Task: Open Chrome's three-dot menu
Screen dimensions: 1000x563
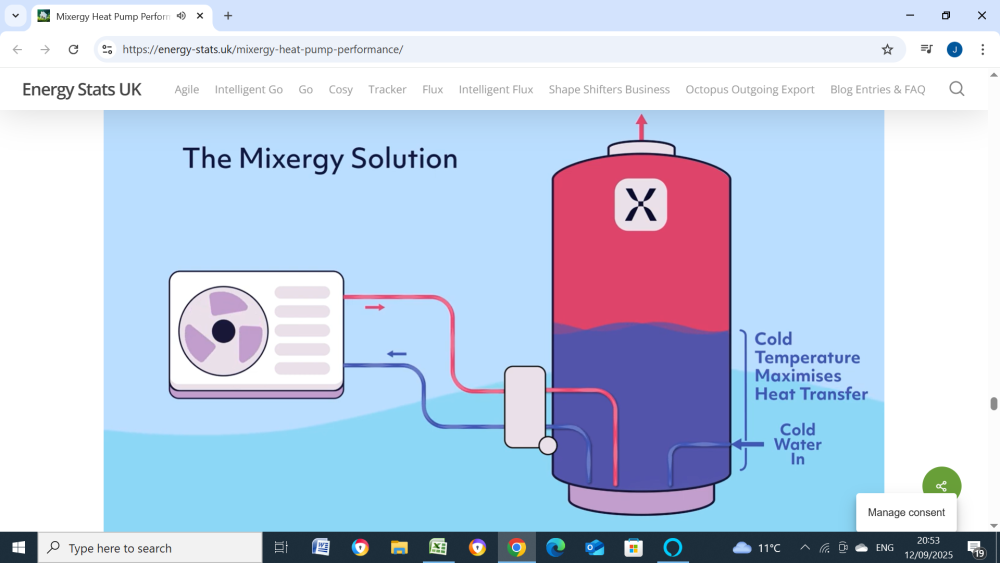Action: [983, 49]
